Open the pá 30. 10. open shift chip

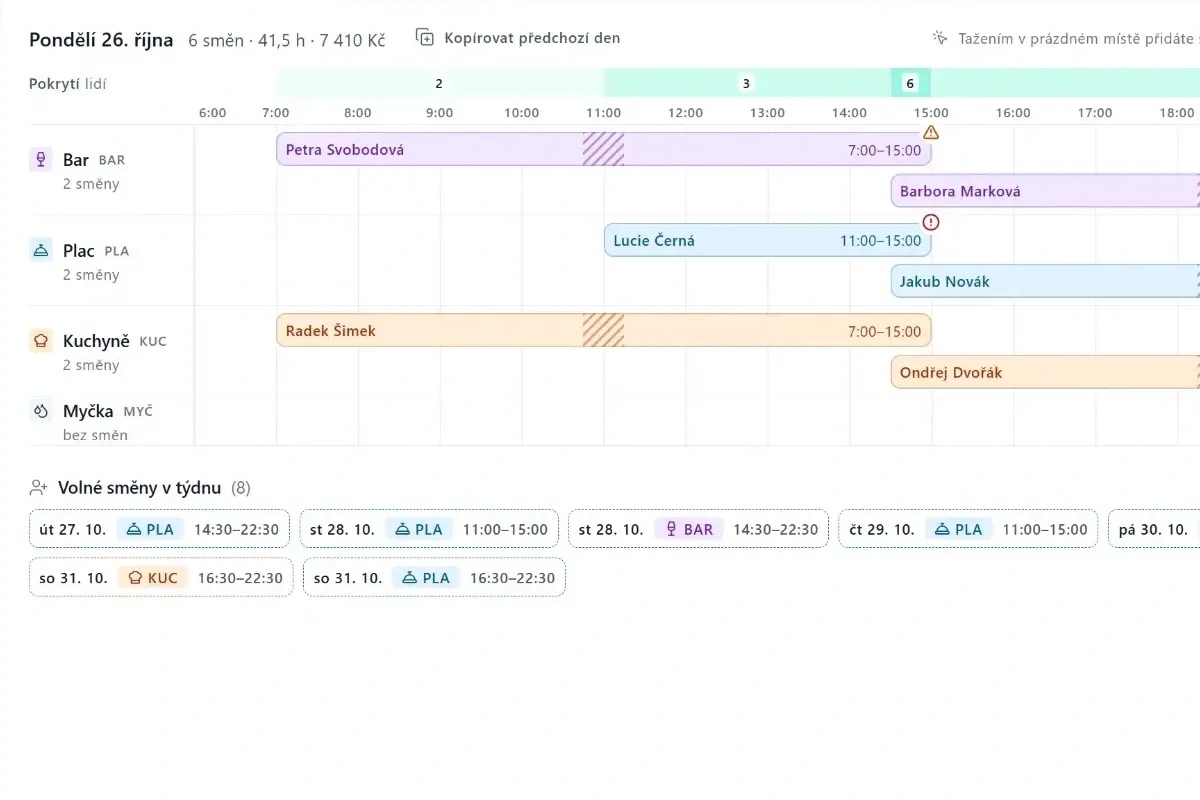click(x=1154, y=529)
